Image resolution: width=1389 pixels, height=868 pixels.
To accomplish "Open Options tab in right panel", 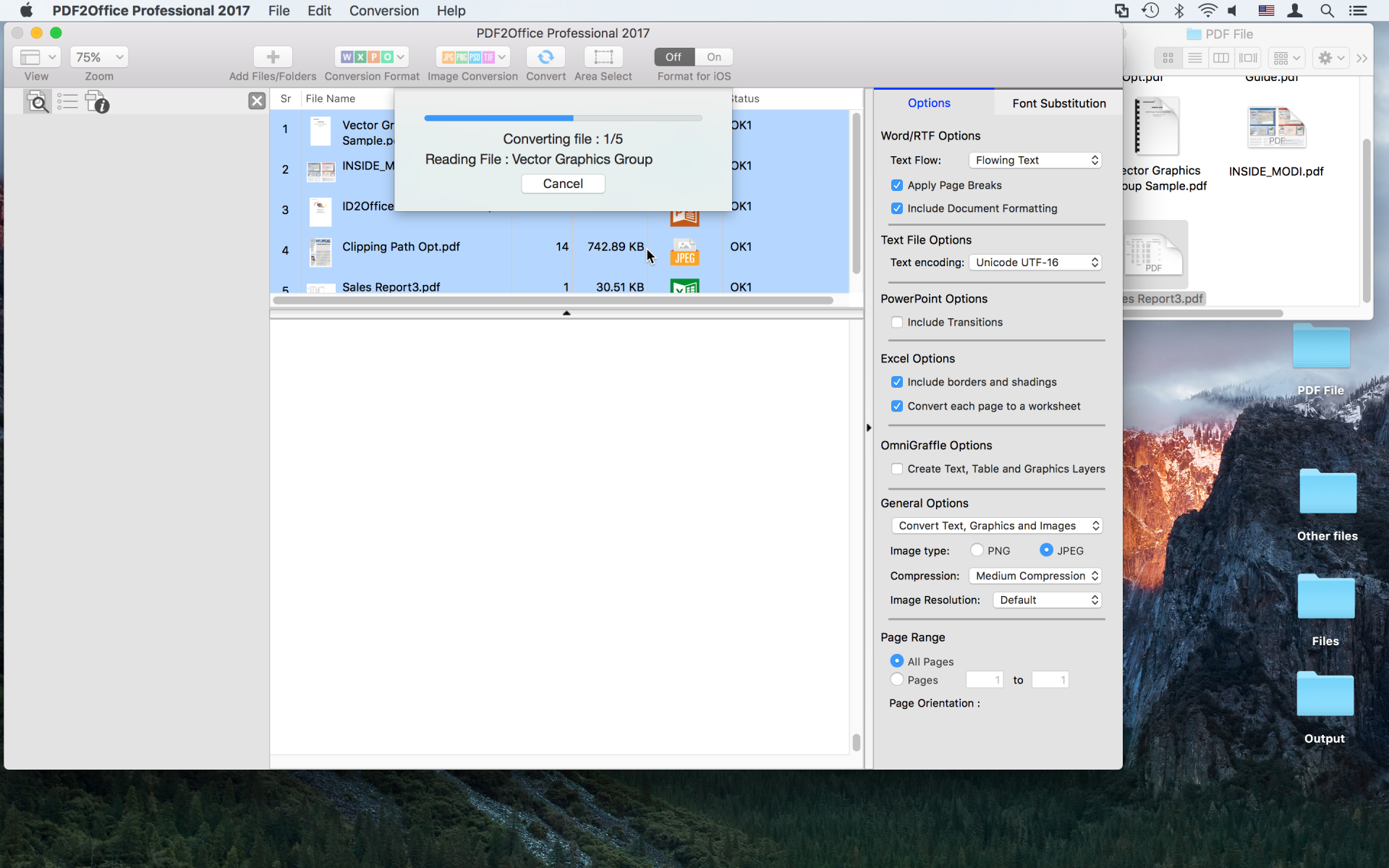I will pos(928,102).
